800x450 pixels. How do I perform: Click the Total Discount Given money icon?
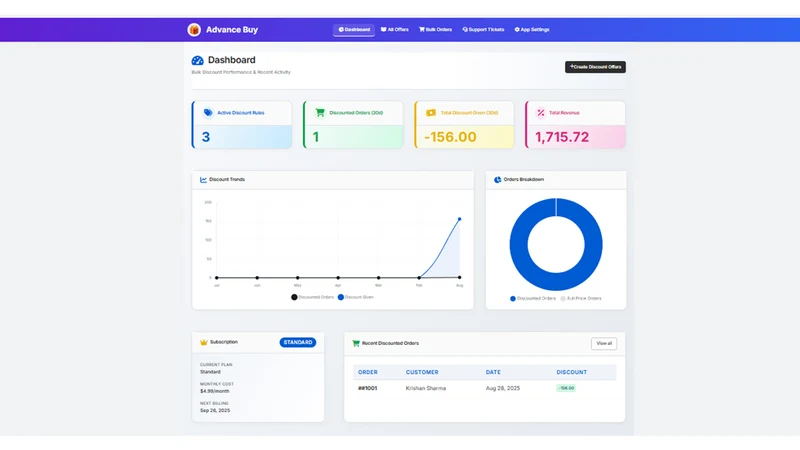(431, 113)
